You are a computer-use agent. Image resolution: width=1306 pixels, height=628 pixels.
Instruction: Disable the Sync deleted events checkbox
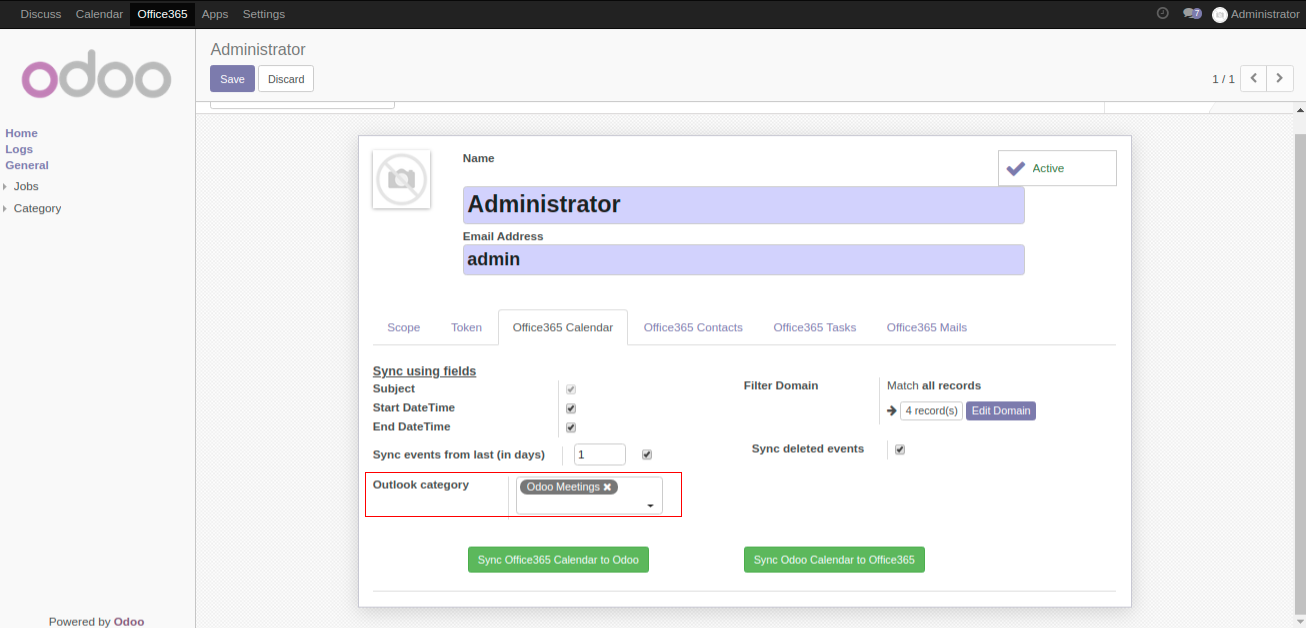[x=900, y=450]
